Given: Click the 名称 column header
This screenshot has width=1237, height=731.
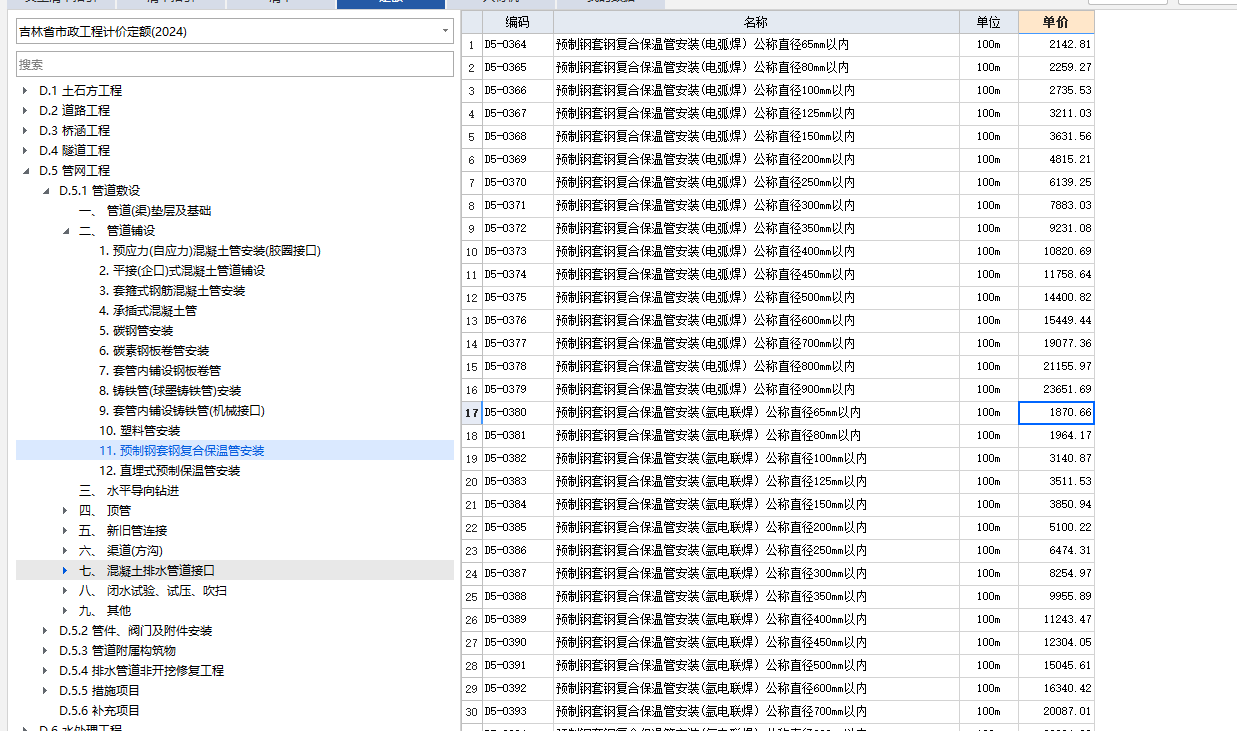Looking at the screenshot, I should point(756,22).
